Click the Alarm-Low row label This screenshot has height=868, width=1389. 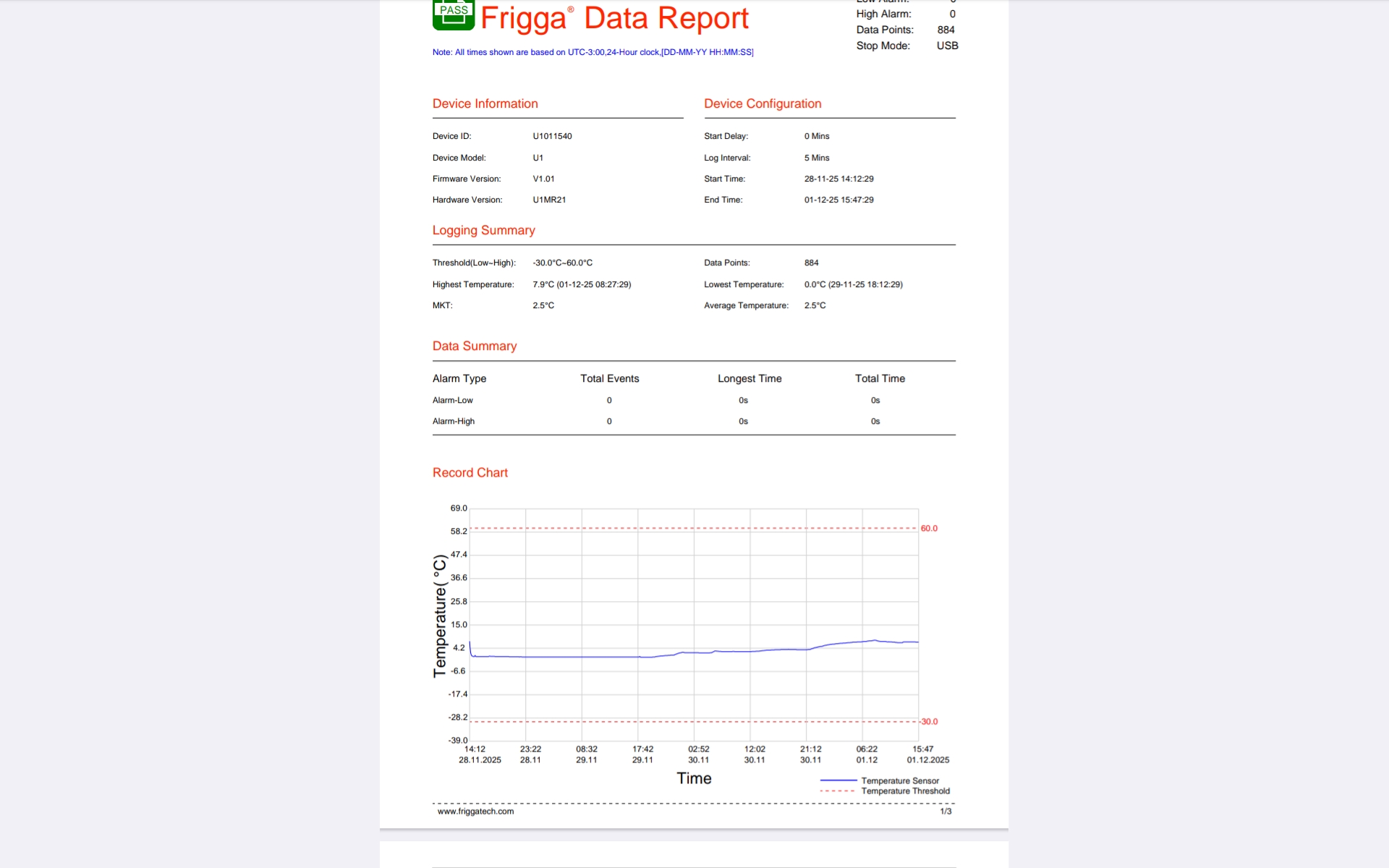452,400
